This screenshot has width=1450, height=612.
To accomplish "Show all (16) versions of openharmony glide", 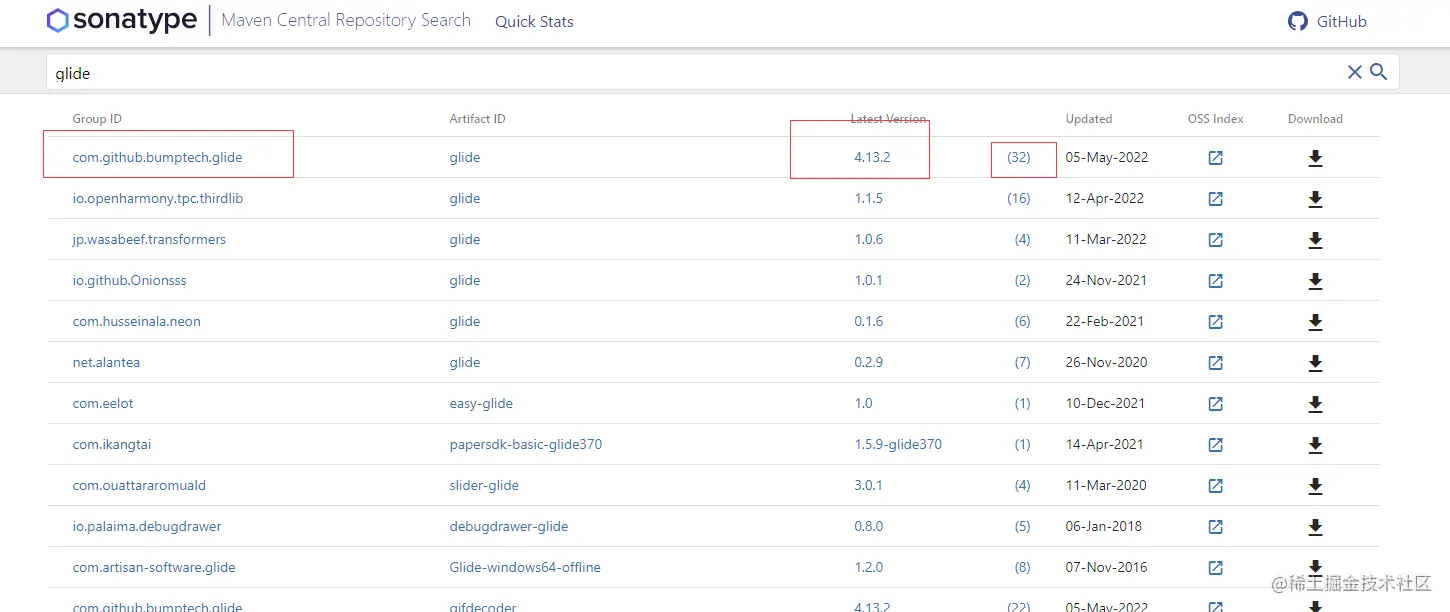I will tap(1019, 199).
